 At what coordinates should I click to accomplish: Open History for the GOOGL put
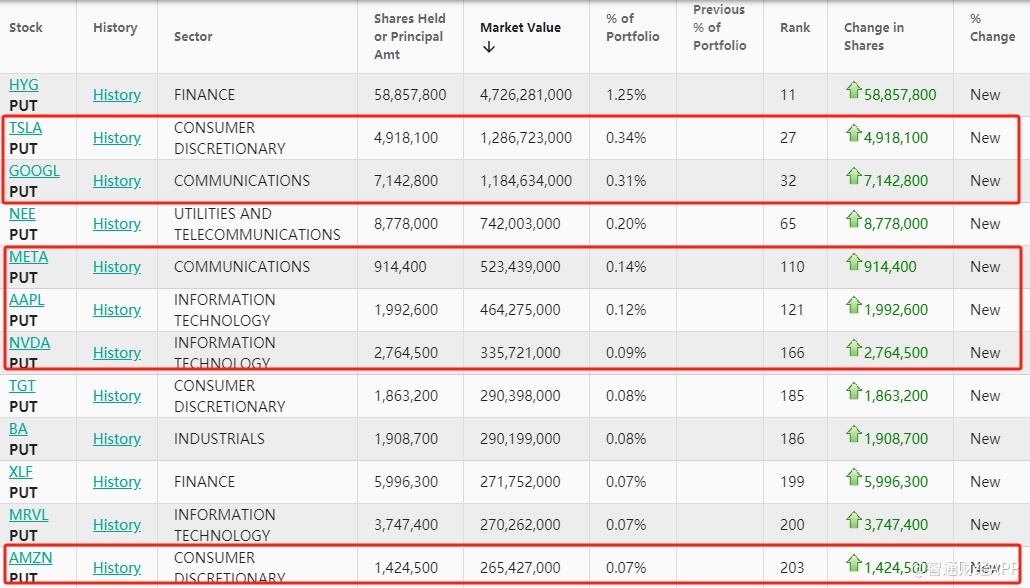(x=117, y=181)
